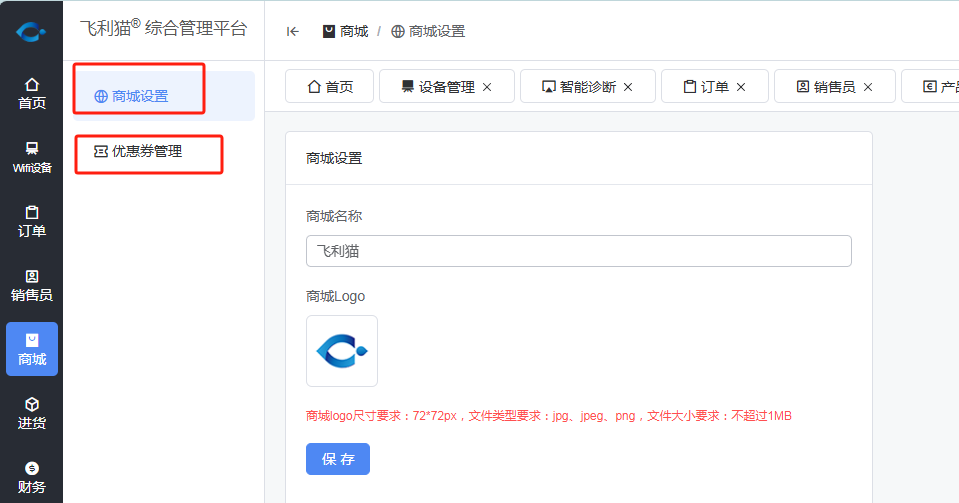Image resolution: width=959 pixels, height=503 pixels.
Task: Close the 订单 tab
Action: point(741,87)
